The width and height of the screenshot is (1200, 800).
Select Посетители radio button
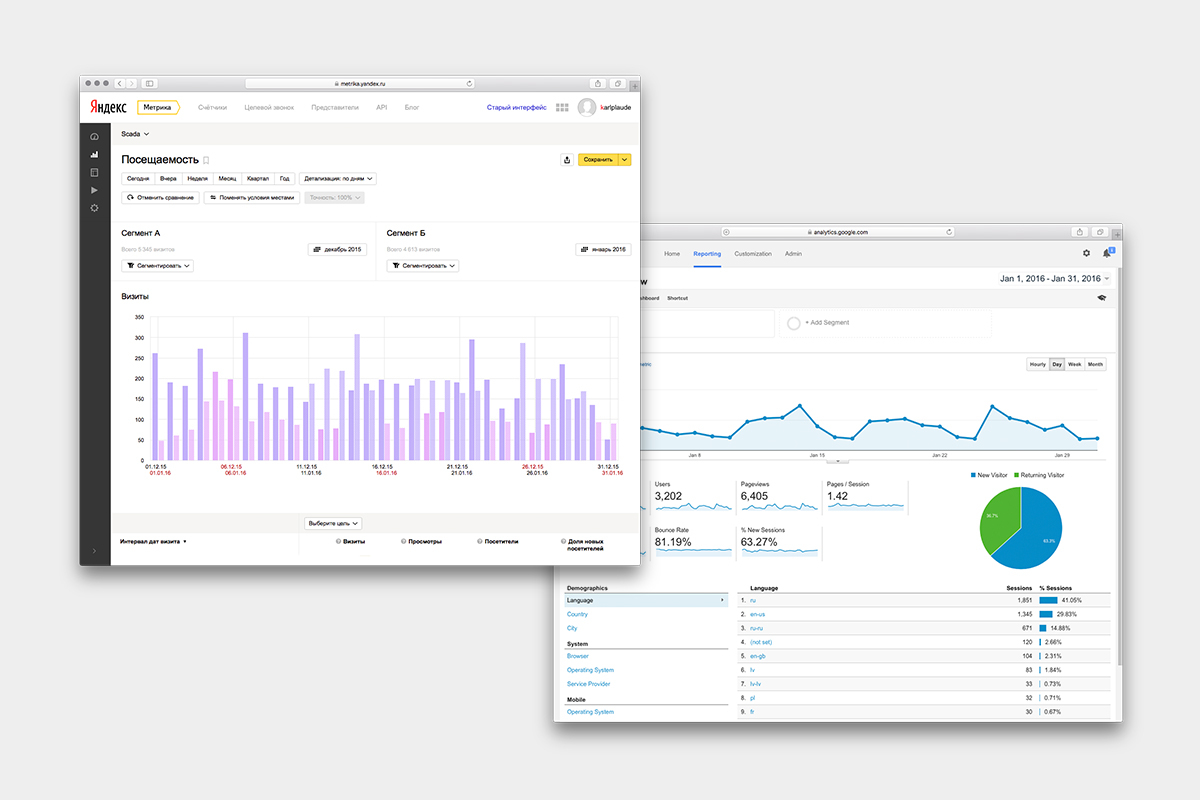coord(480,541)
